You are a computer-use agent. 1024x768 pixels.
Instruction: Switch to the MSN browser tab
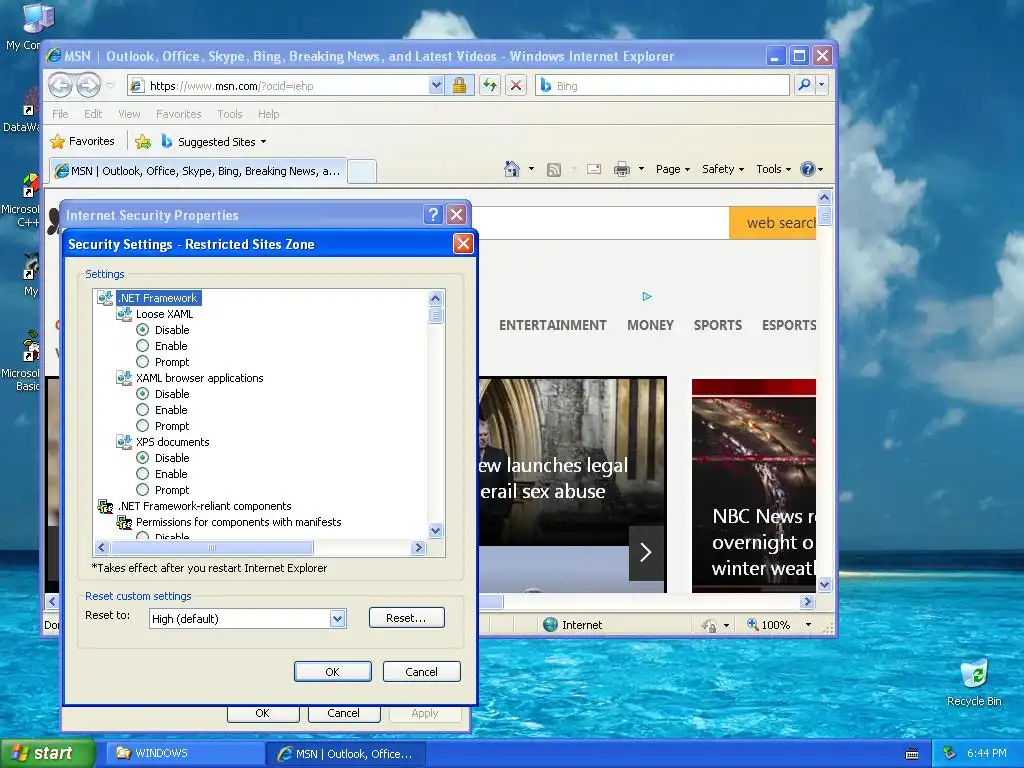click(198, 171)
